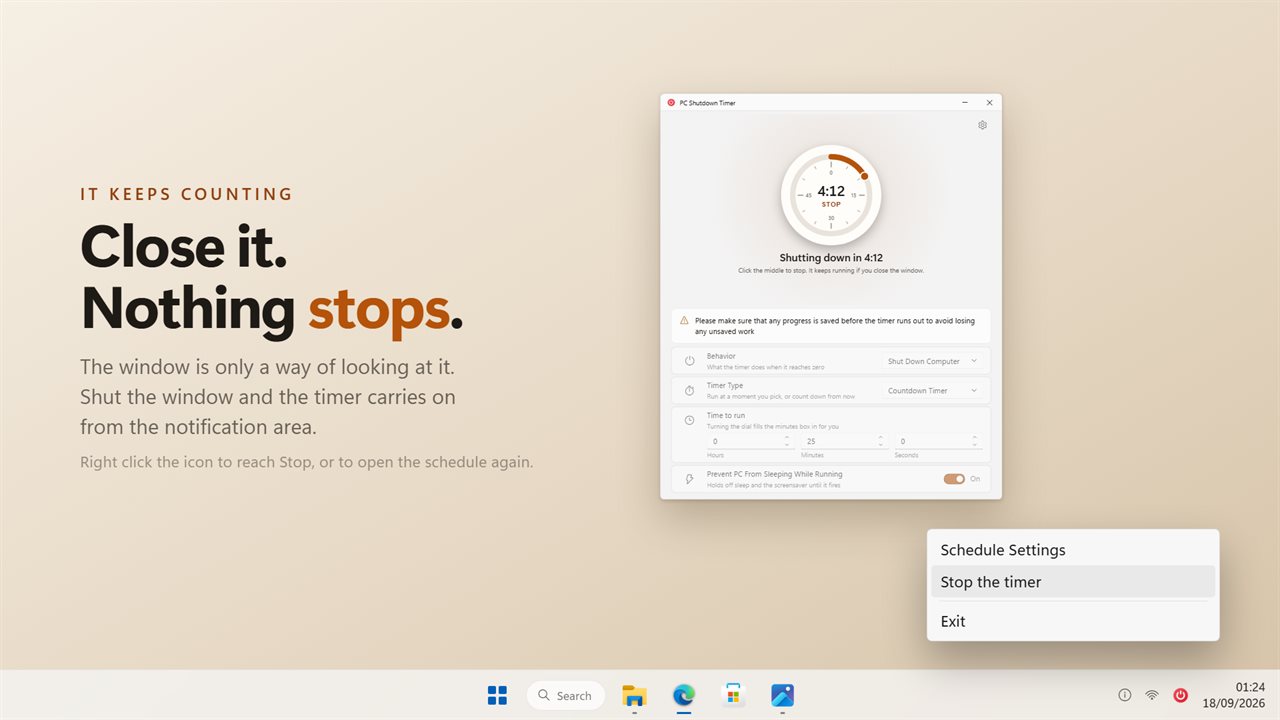Click the Minutes field showing 25

[x=844, y=441]
